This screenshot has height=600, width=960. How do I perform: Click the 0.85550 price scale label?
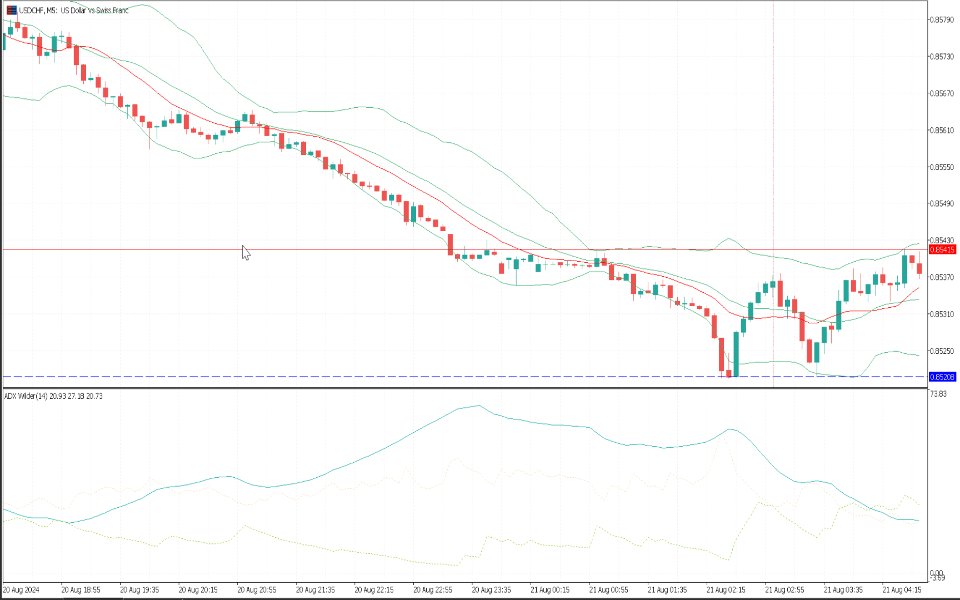pos(942,167)
